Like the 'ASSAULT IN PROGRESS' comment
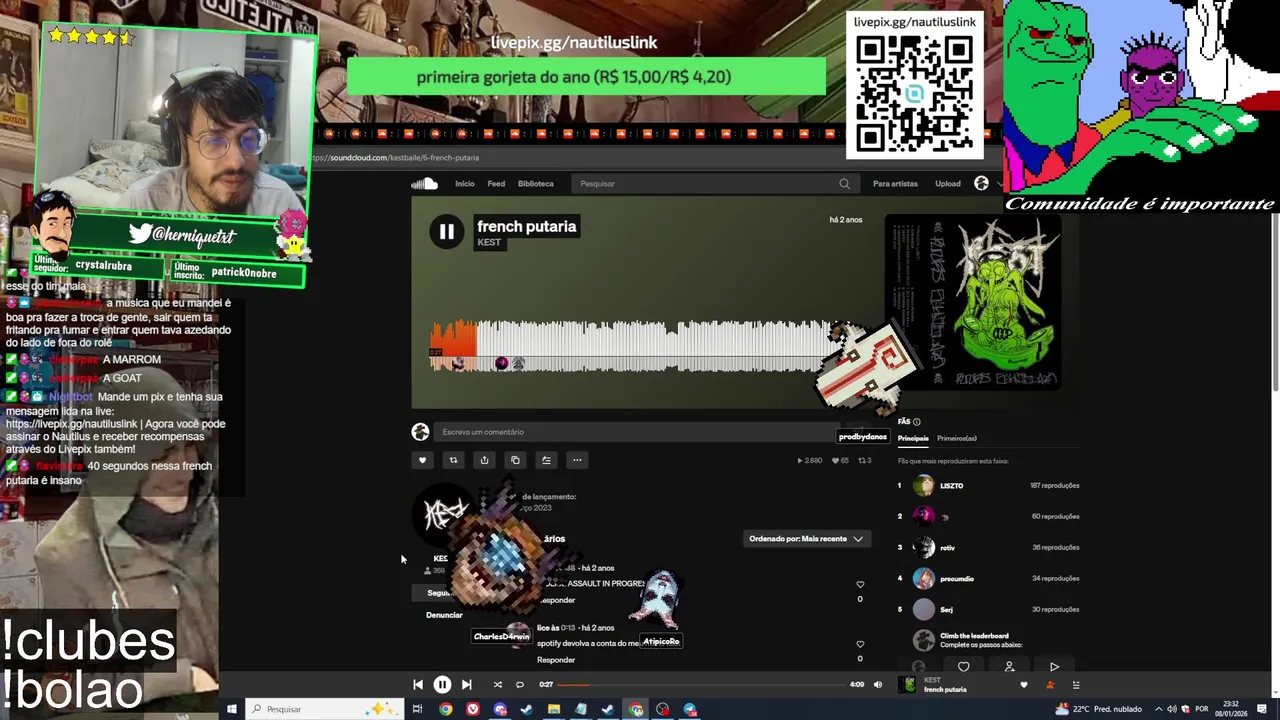 coord(860,584)
